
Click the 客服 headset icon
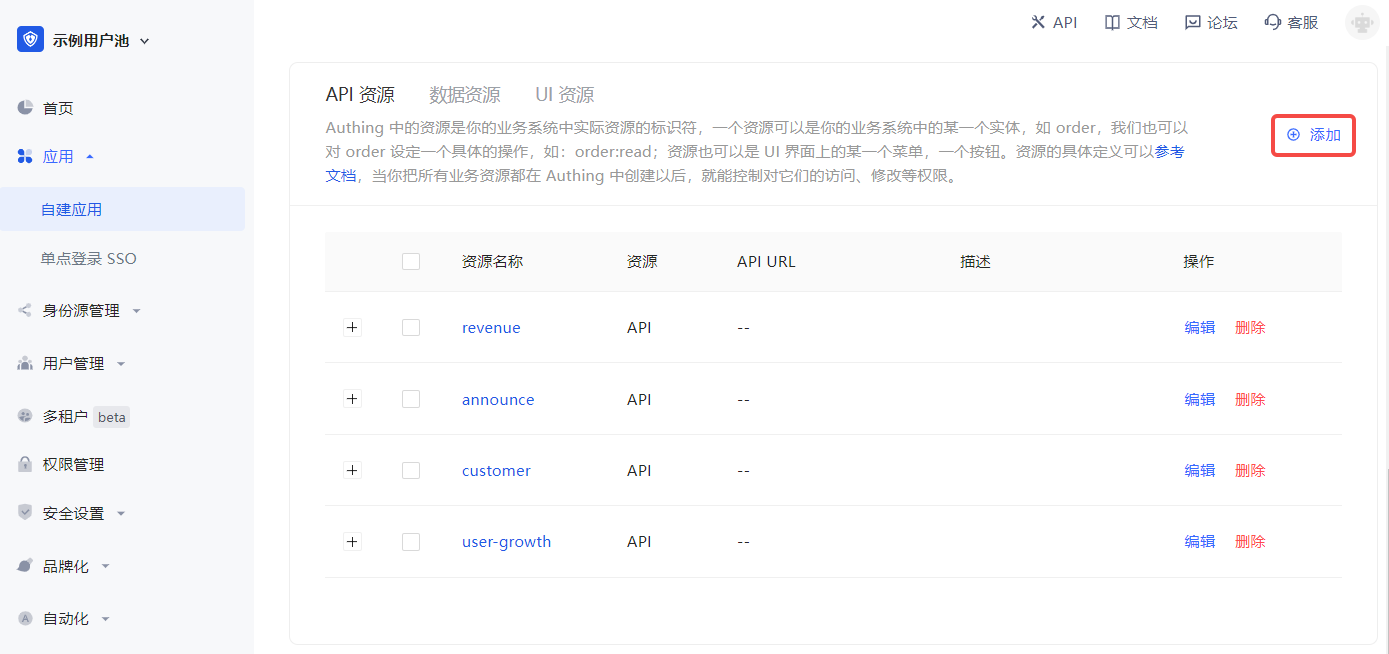pos(1273,22)
